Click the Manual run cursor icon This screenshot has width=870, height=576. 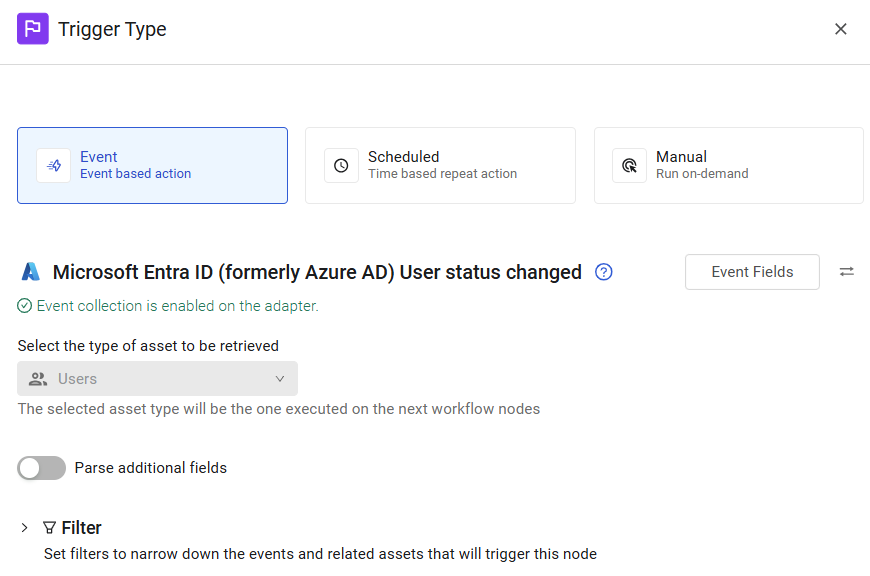click(629, 165)
